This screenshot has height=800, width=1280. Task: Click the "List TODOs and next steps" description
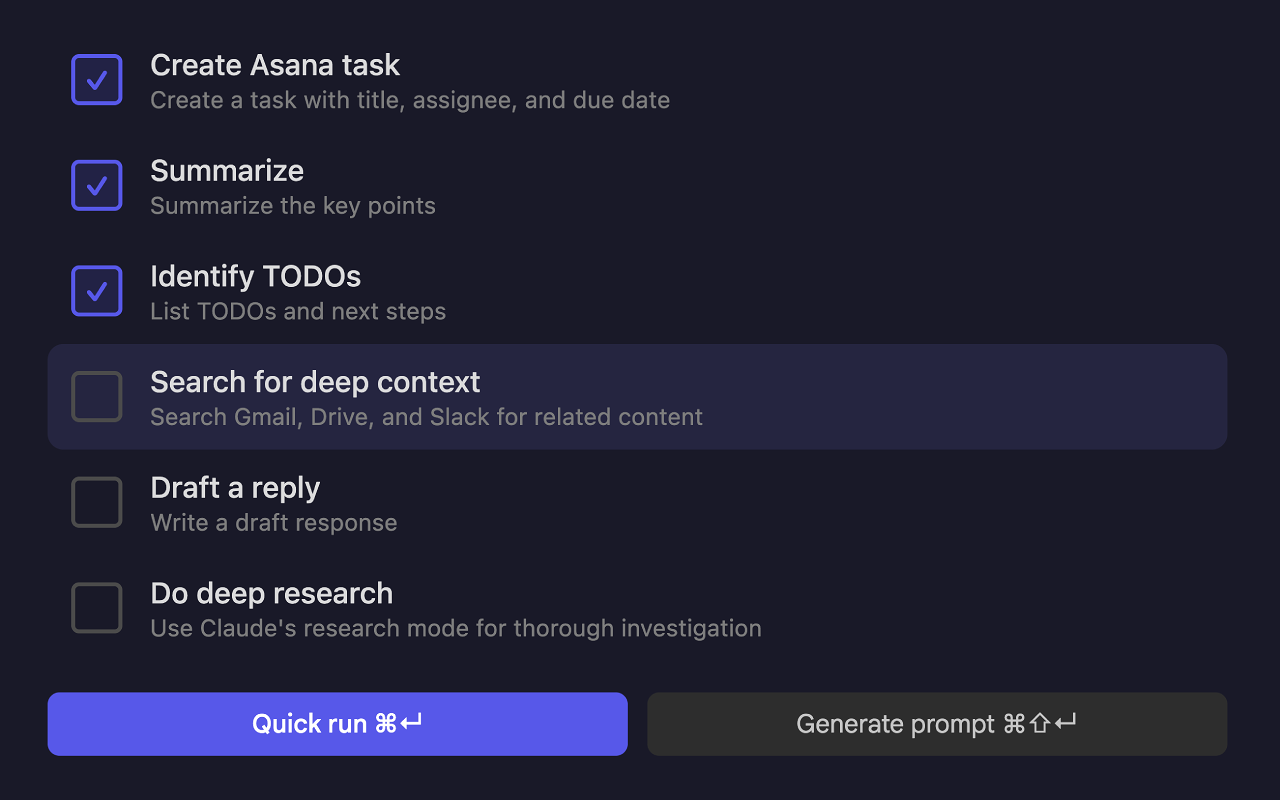click(298, 312)
